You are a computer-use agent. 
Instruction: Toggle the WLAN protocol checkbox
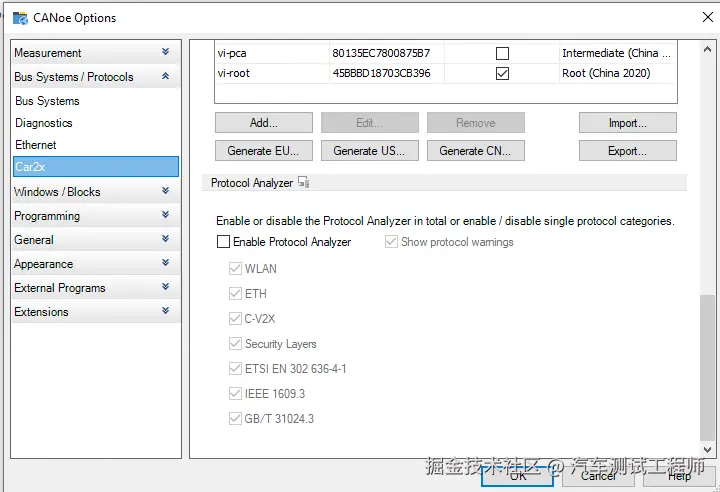pos(235,268)
